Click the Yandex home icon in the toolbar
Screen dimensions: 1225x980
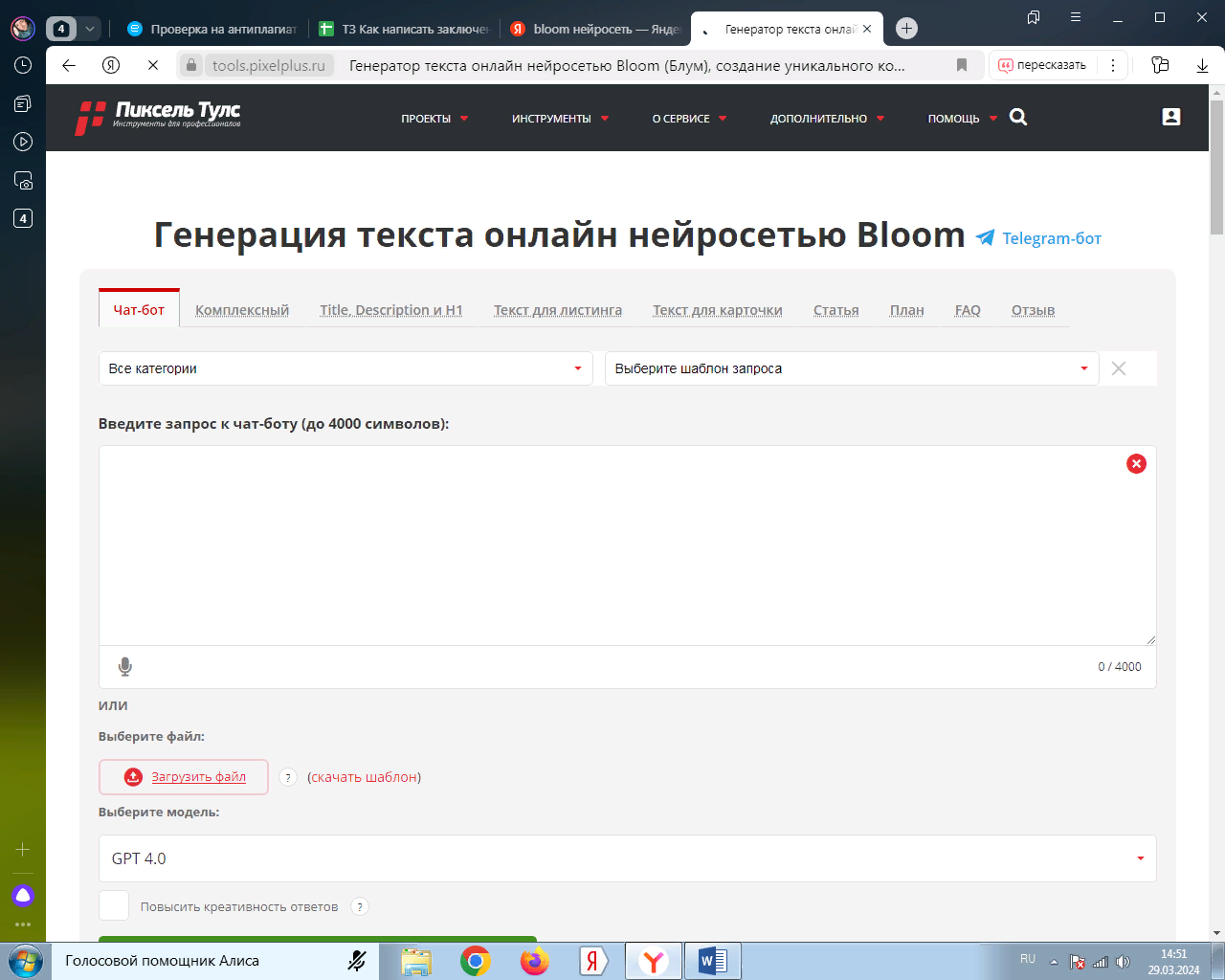pos(111,65)
